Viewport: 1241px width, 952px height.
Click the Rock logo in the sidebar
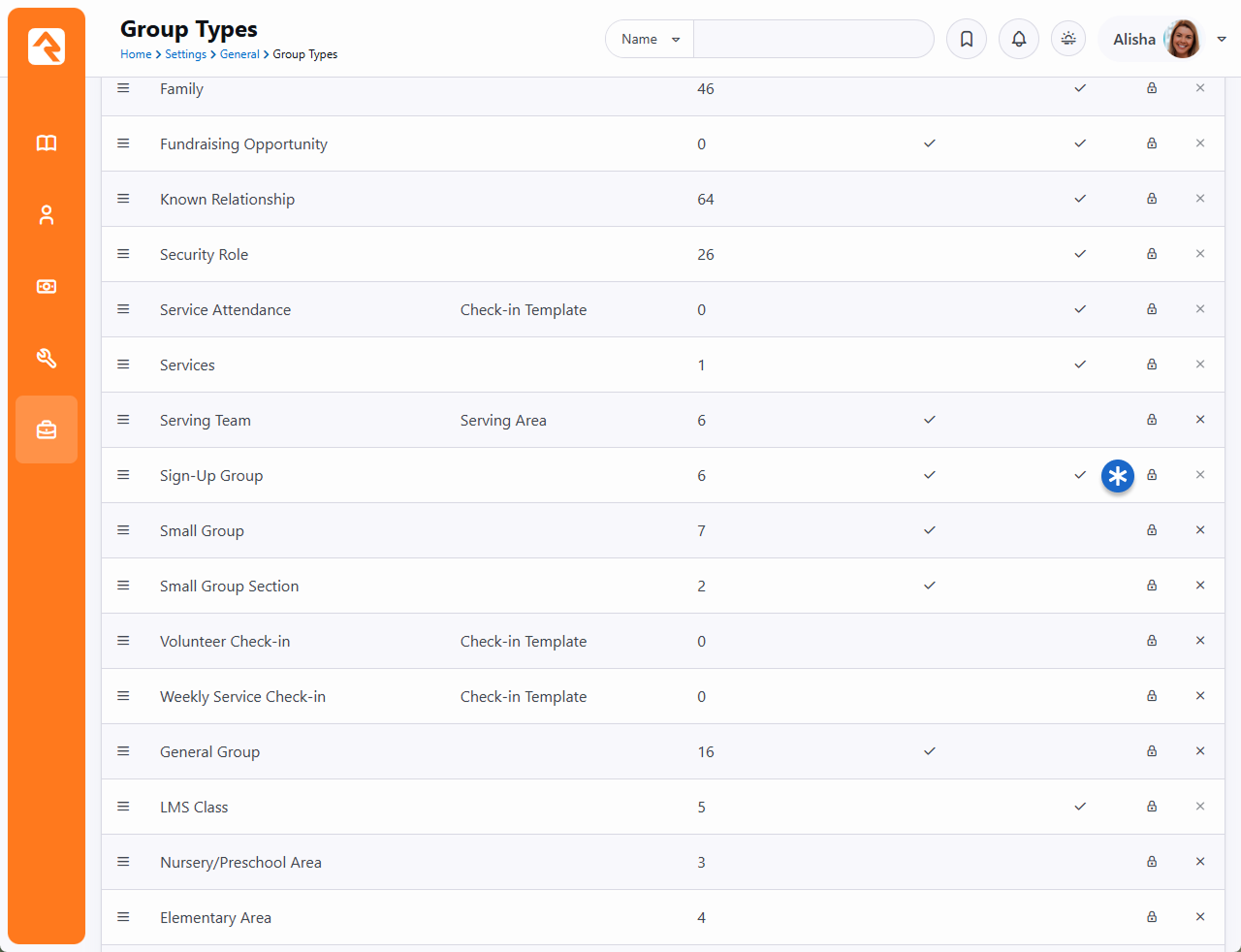[x=47, y=47]
